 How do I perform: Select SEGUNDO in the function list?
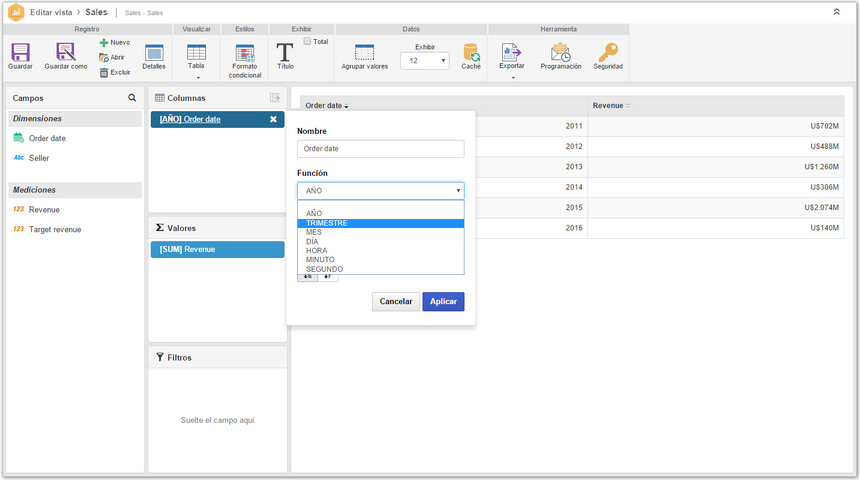381,269
